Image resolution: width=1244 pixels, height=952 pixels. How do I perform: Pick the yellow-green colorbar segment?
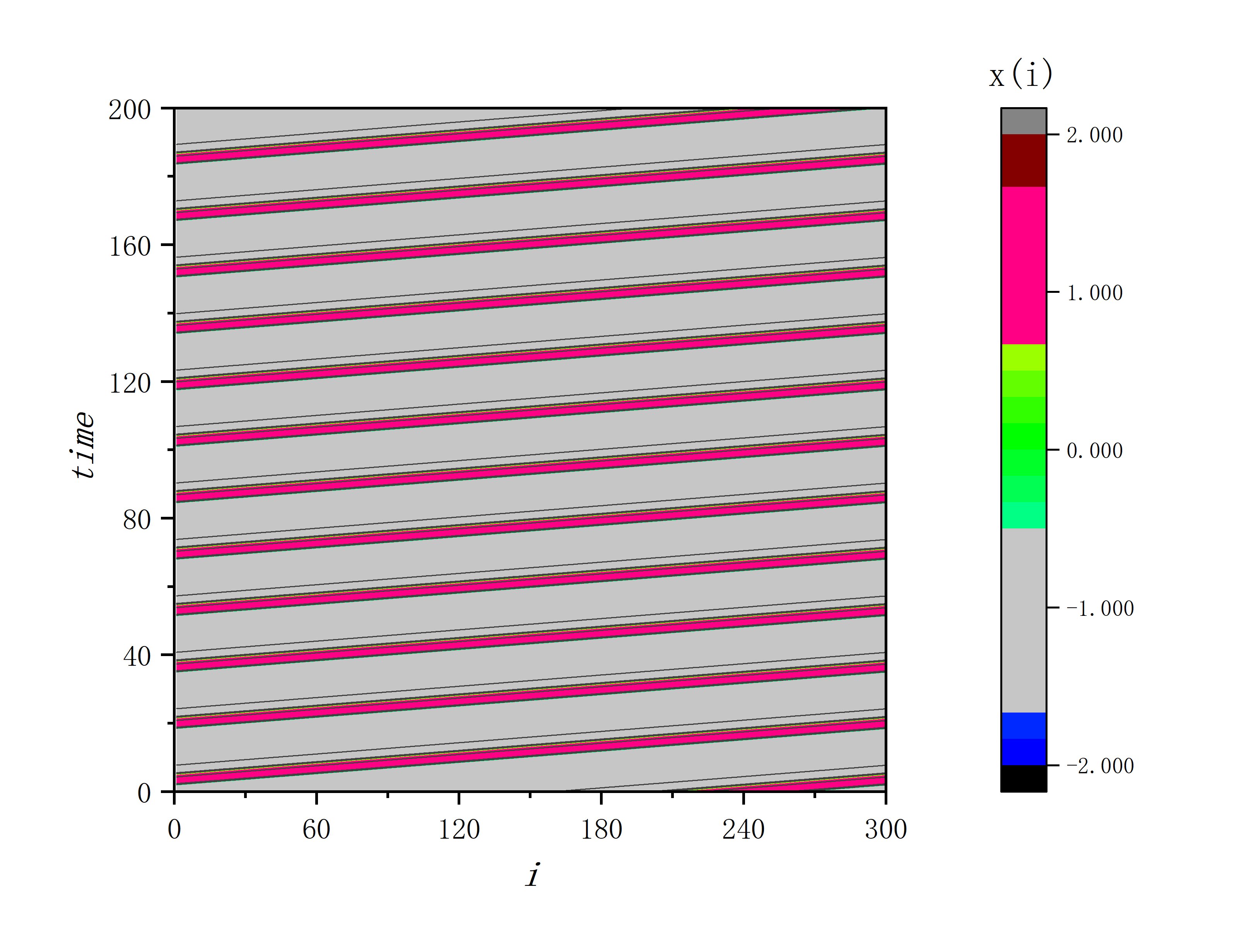click(x=1024, y=357)
